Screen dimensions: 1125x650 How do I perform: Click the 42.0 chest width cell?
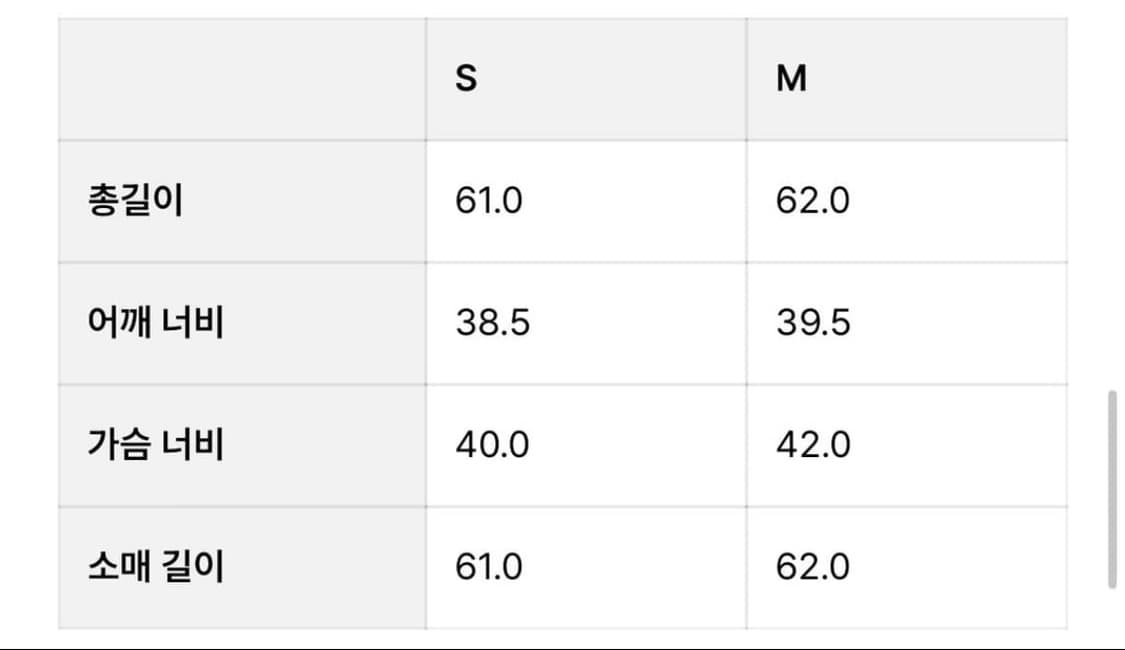click(813, 445)
